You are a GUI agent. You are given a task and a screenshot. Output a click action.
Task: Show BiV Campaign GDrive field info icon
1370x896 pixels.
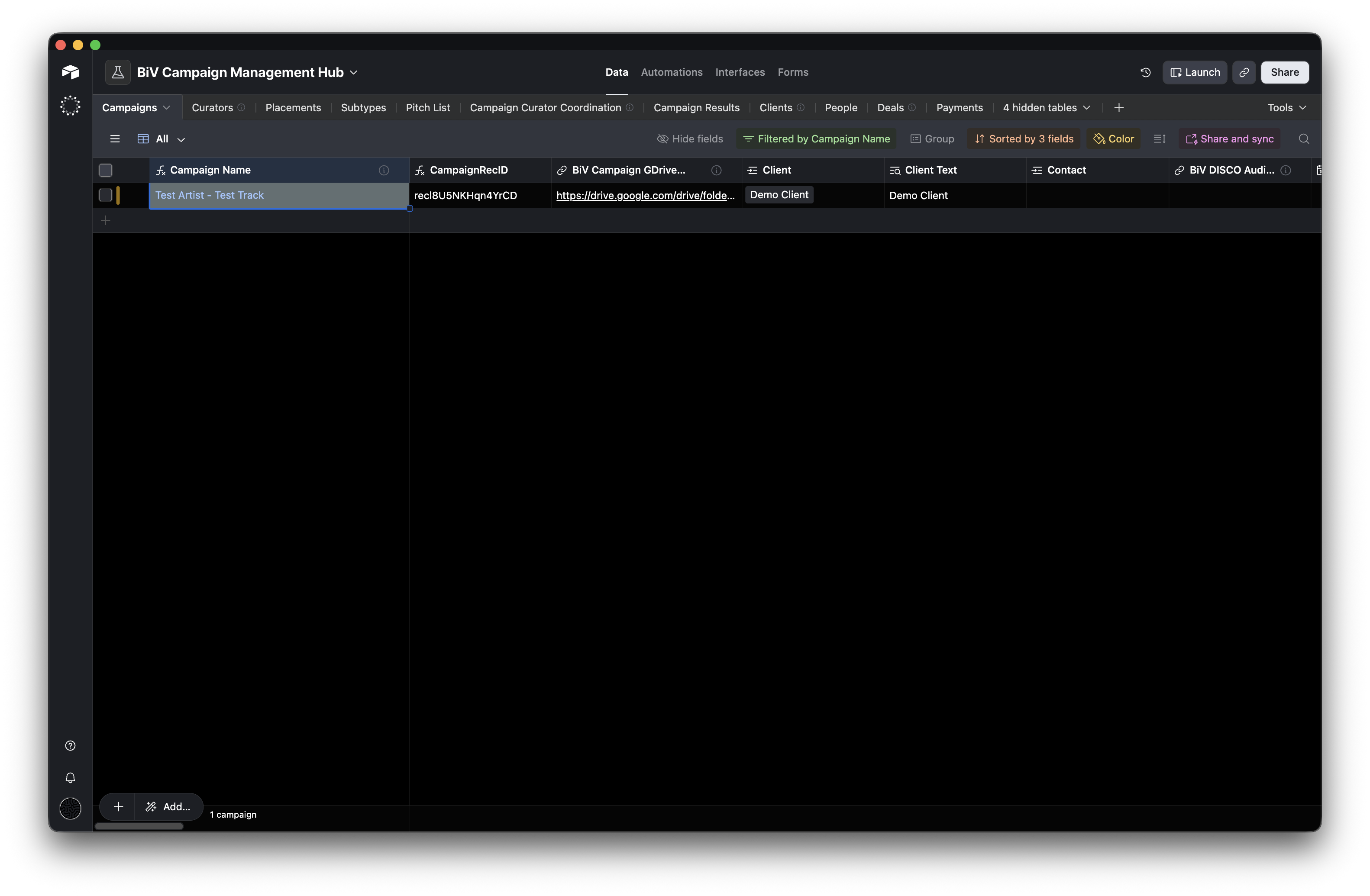tap(716, 171)
